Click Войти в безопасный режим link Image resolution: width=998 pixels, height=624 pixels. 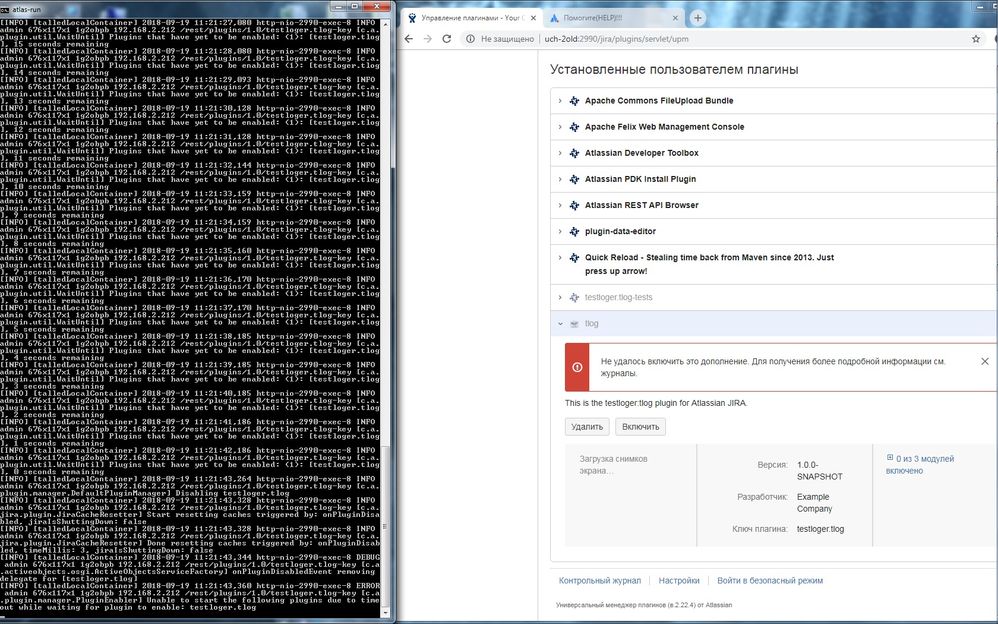pyautogui.click(x=770, y=581)
